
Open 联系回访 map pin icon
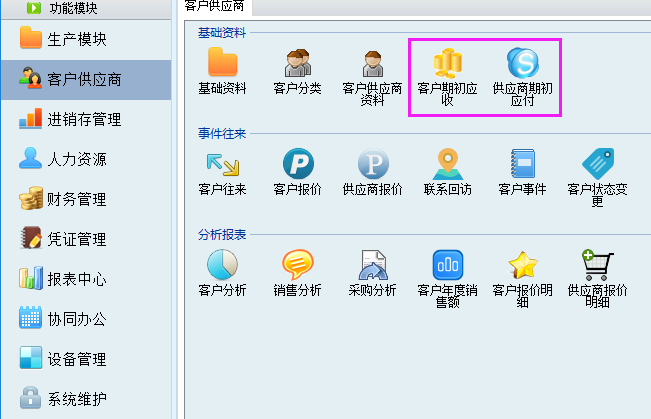point(447,163)
